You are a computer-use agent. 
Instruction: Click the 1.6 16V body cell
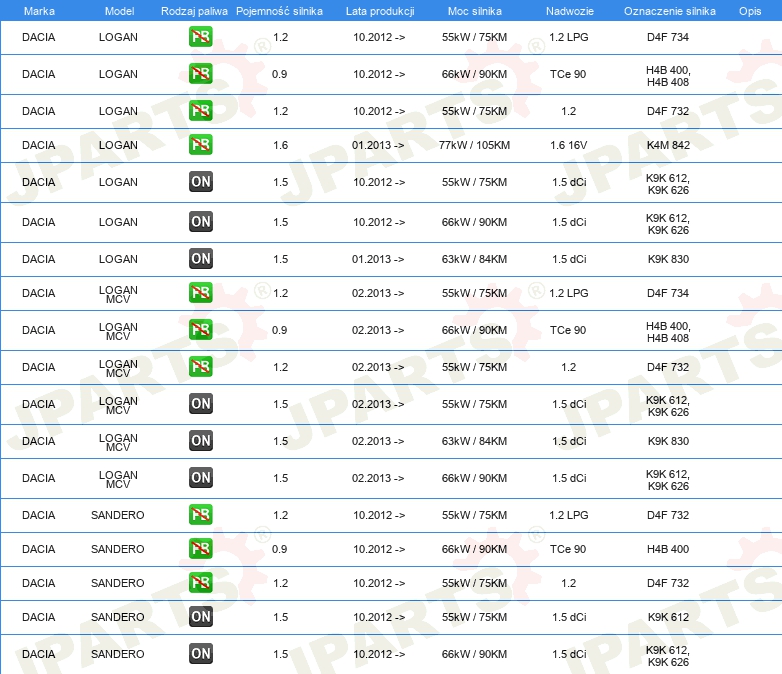coord(569,145)
